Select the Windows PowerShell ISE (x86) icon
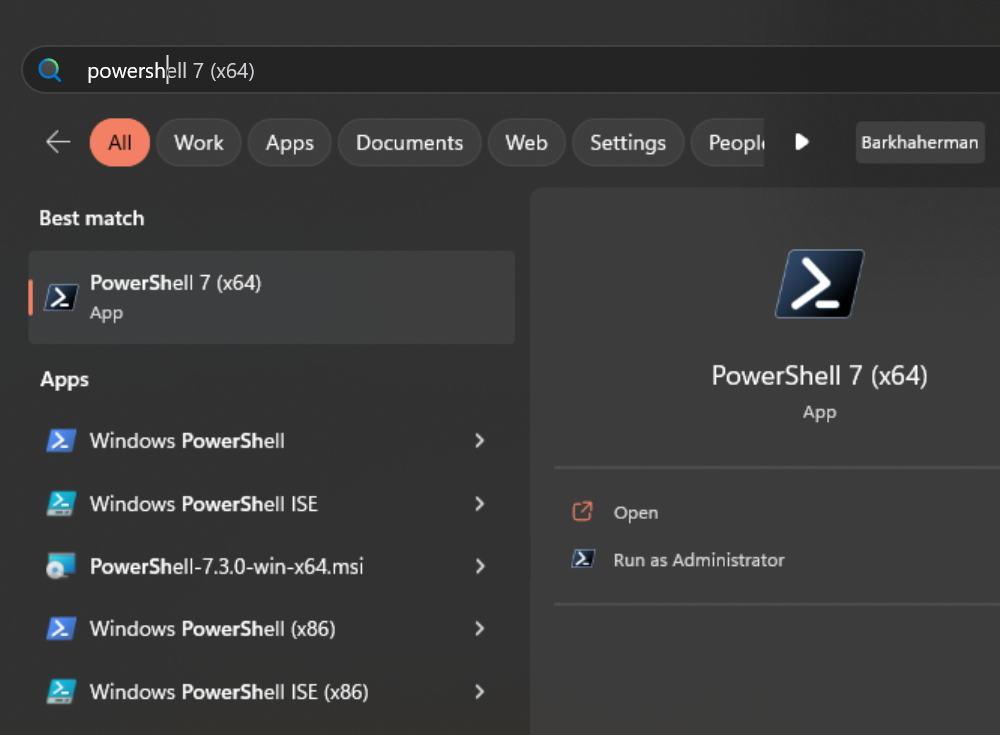 pyautogui.click(x=61, y=691)
